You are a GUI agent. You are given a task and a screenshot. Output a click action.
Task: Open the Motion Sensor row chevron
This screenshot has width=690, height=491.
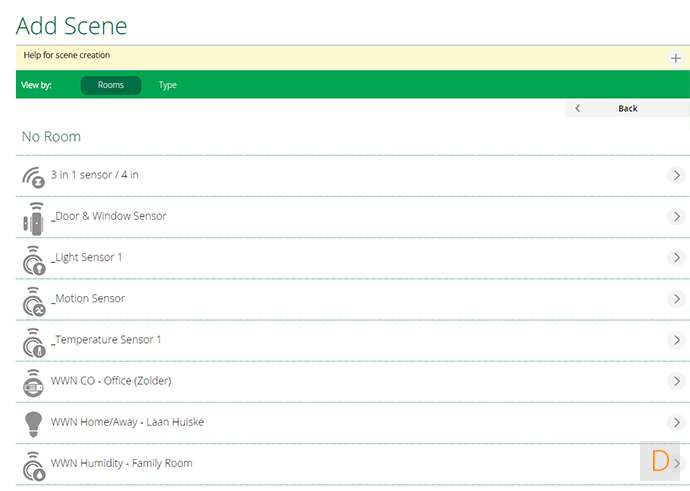pyautogui.click(x=676, y=299)
